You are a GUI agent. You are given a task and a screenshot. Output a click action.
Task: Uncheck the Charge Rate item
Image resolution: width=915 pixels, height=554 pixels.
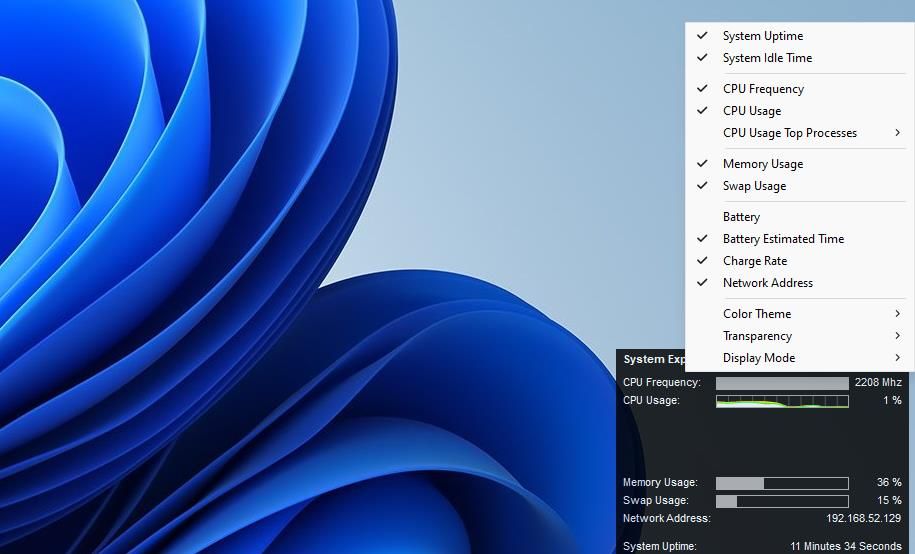point(754,261)
